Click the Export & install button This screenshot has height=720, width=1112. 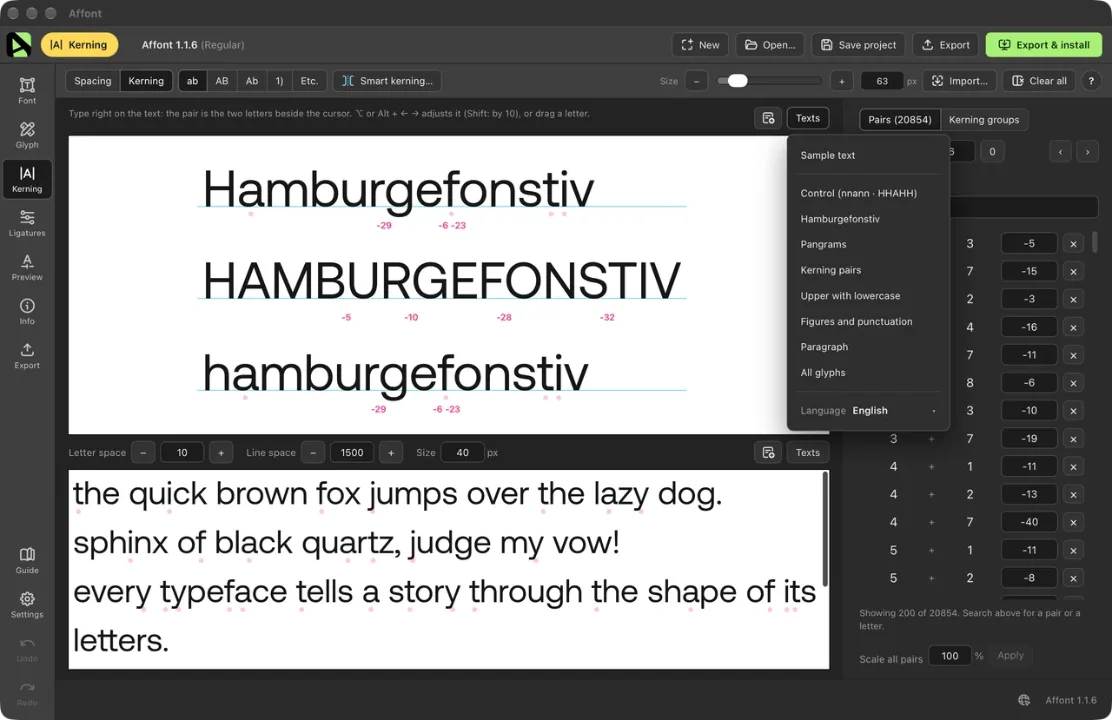tap(1044, 45)
